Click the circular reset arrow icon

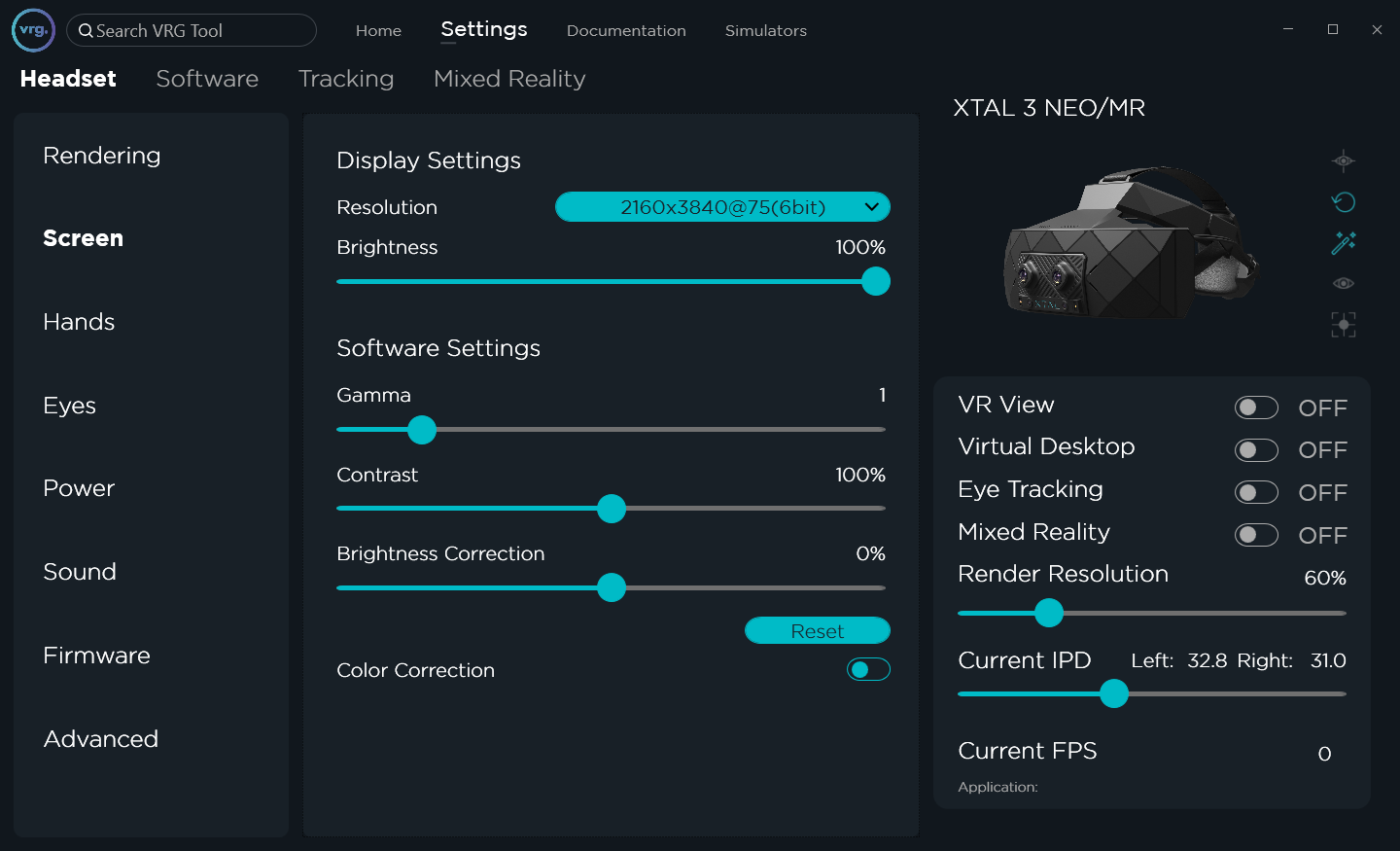tap(1344, 201)
